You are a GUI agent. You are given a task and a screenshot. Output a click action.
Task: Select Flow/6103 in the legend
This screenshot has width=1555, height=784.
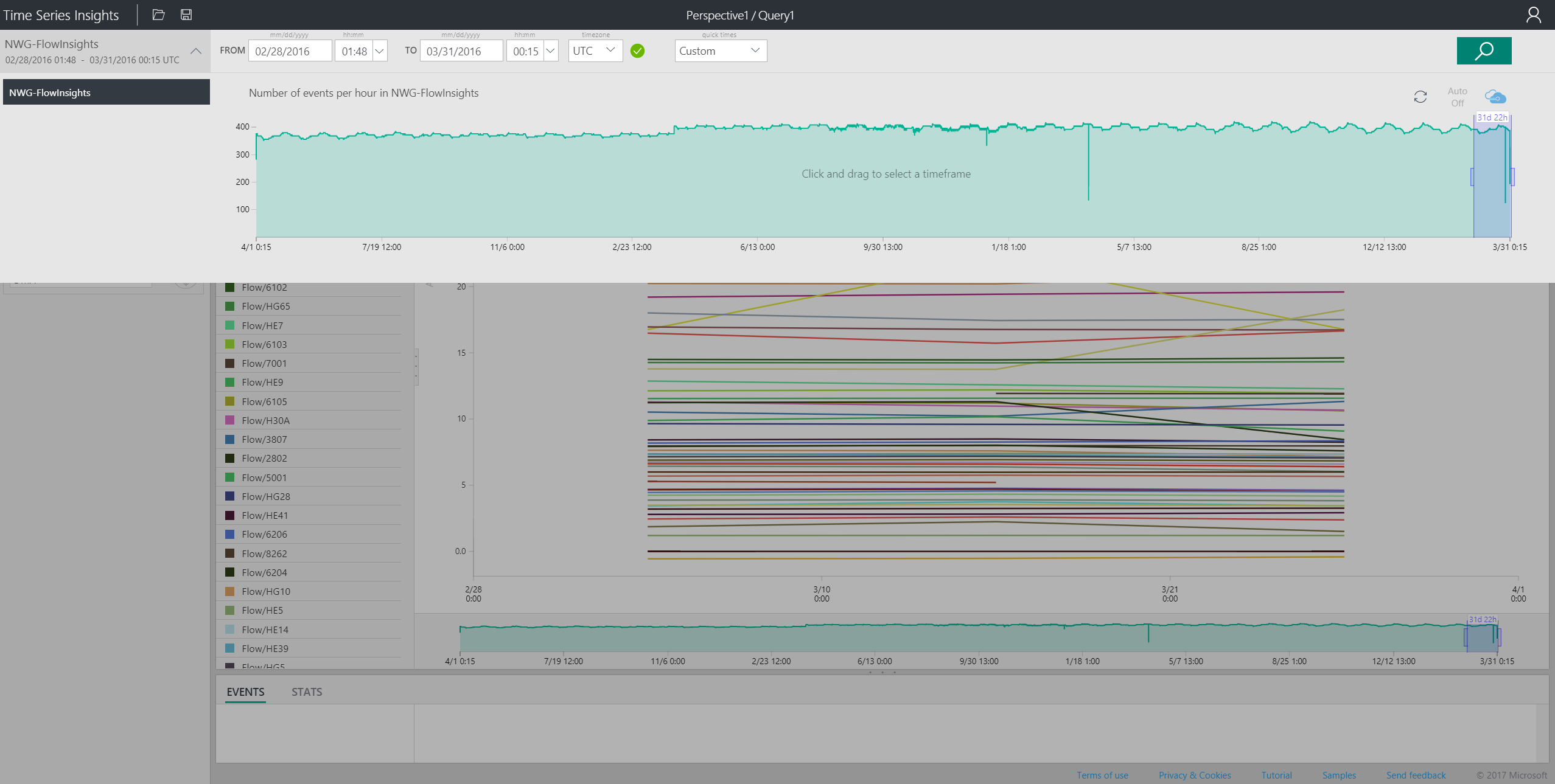tap(309, 344)
